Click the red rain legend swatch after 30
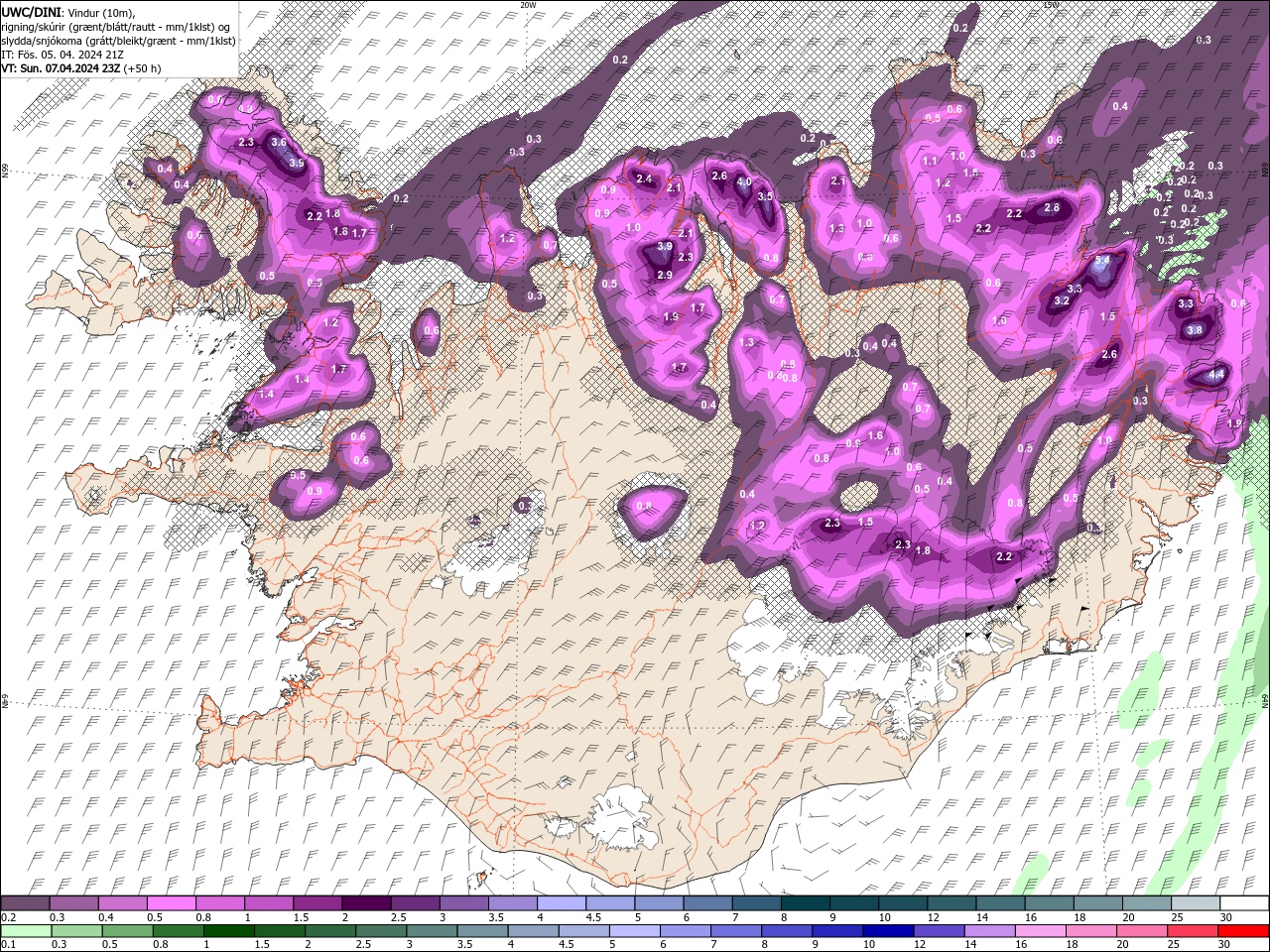1270x952 pixels. (x=1242, y=931)
